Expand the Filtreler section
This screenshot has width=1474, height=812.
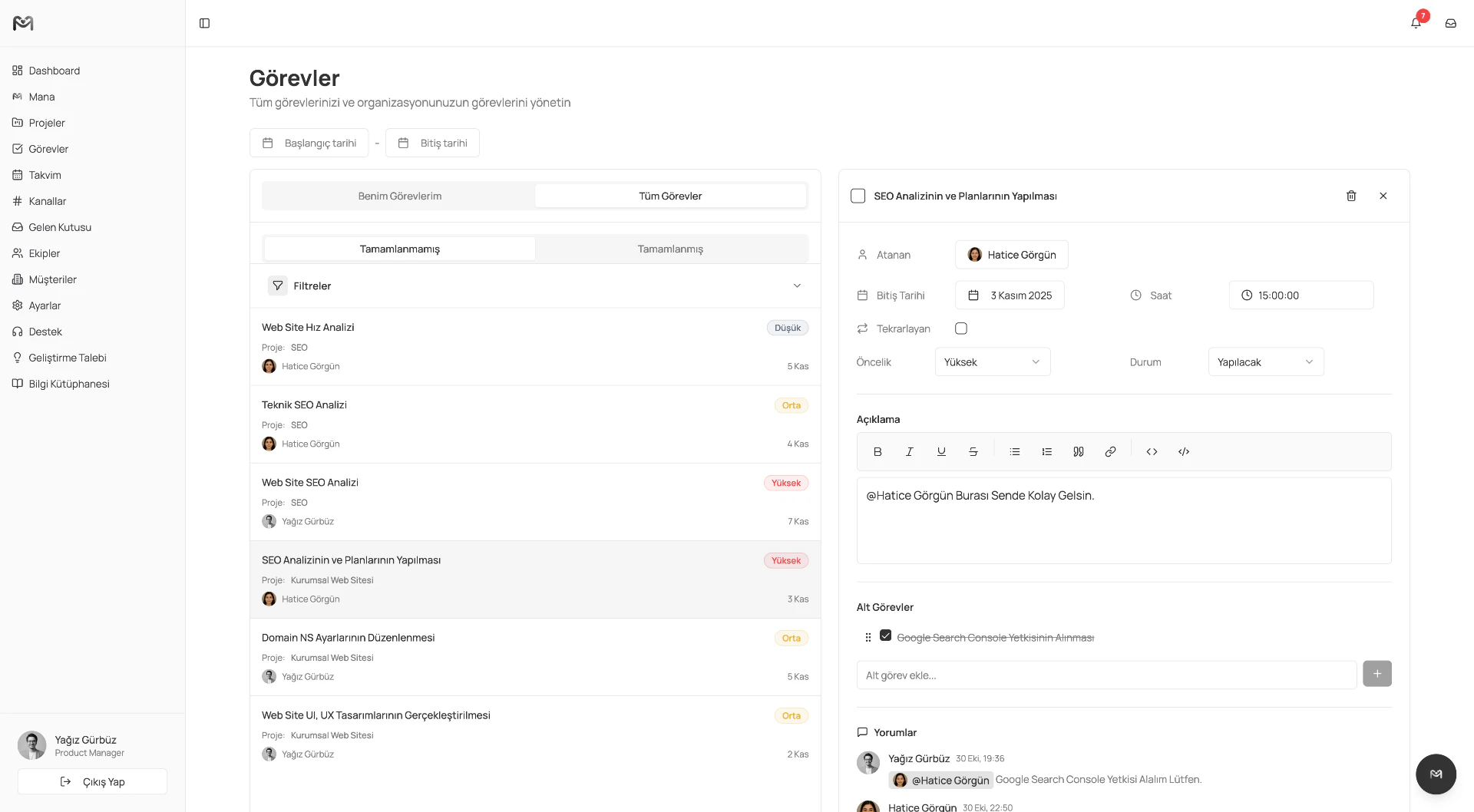(797, 285)
